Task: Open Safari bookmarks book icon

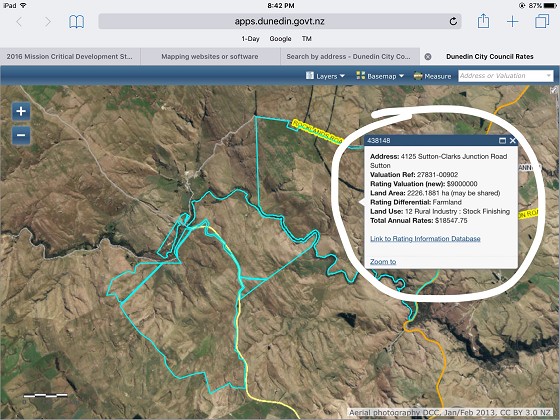Action: [x=76, y=22]
